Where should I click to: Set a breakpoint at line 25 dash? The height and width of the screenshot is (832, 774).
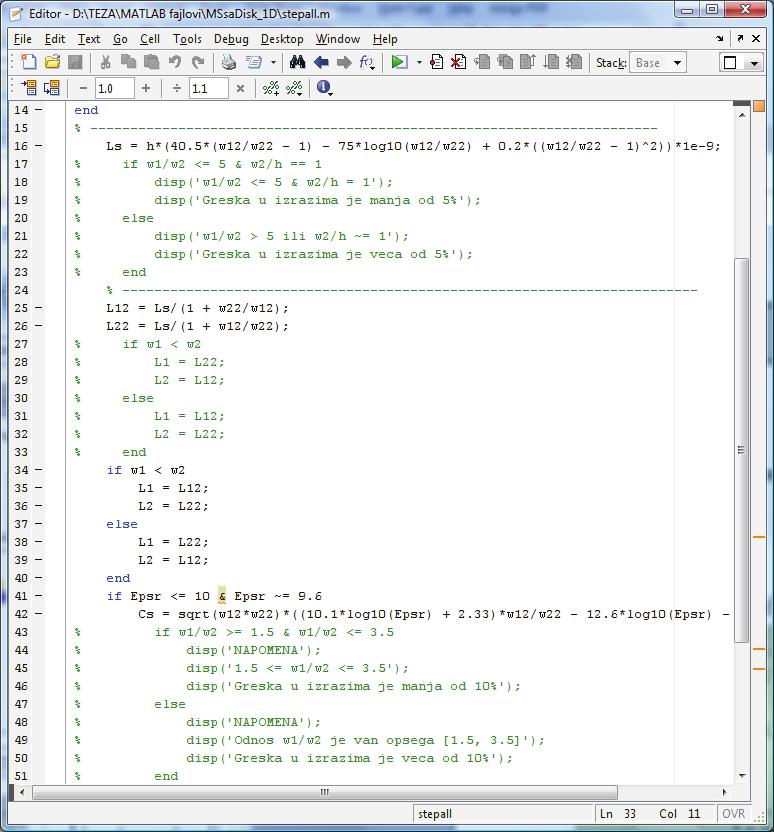(x=38, y=308)
